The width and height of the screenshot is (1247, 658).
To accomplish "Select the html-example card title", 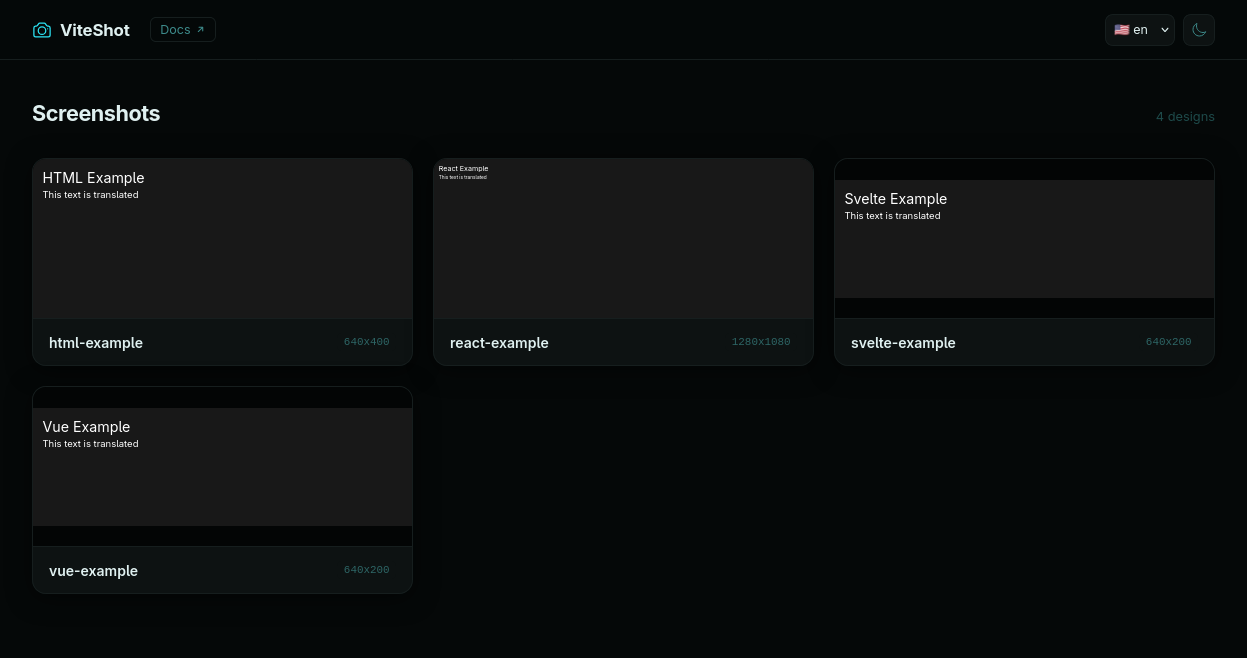I will [96, 343].
